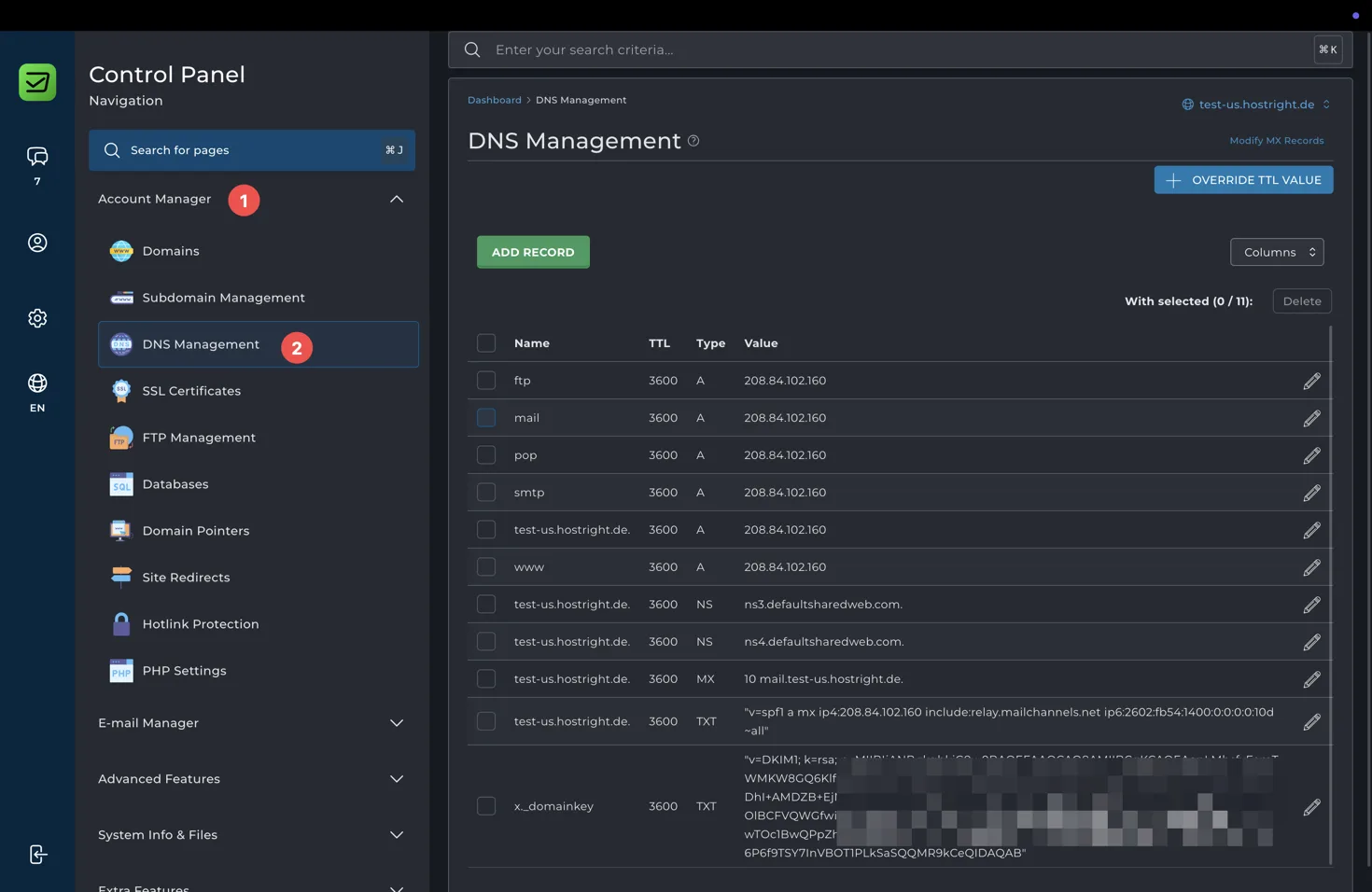1372x892 pixels.
Task: Click the Type column header
Action: tap(711, 343)
